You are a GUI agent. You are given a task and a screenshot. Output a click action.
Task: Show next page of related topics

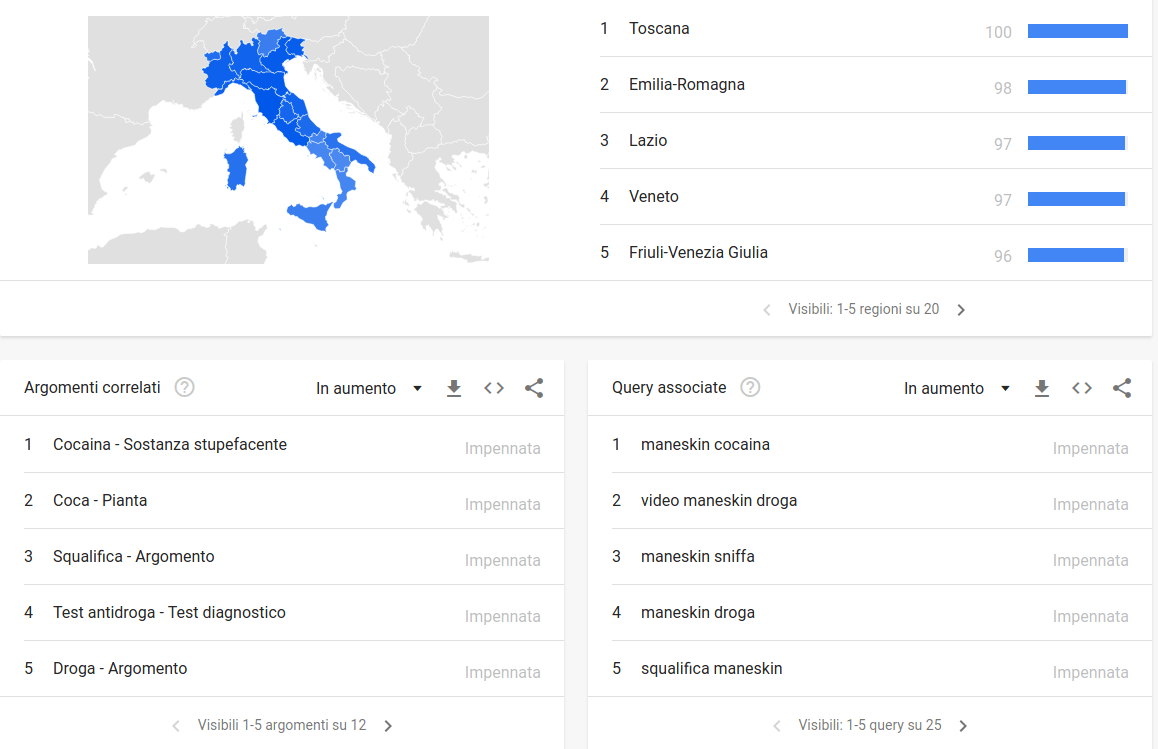pos(388,726)
